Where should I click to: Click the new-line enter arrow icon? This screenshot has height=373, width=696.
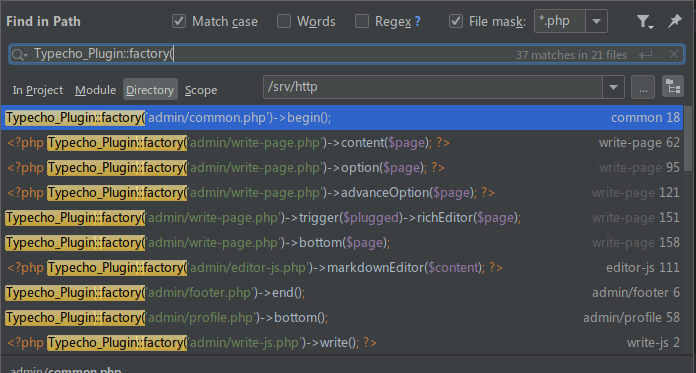[x=646, y=55]
